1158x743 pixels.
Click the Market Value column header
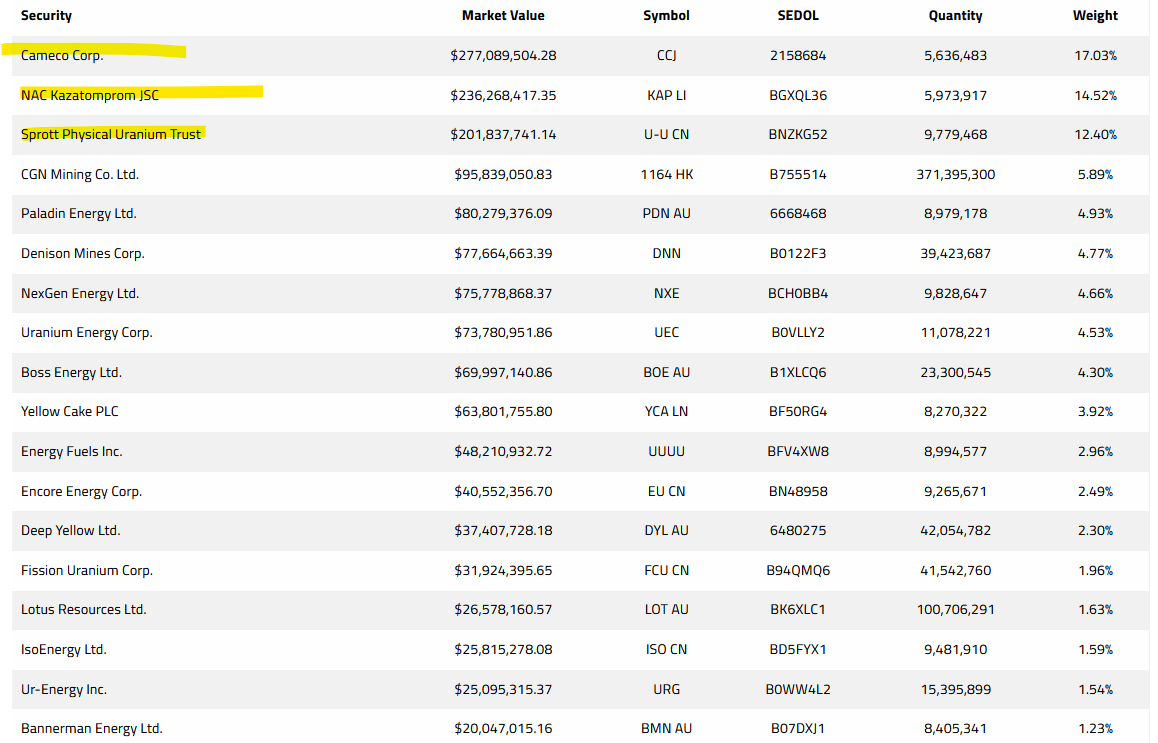pyautogui.click(x=503, y=16)
